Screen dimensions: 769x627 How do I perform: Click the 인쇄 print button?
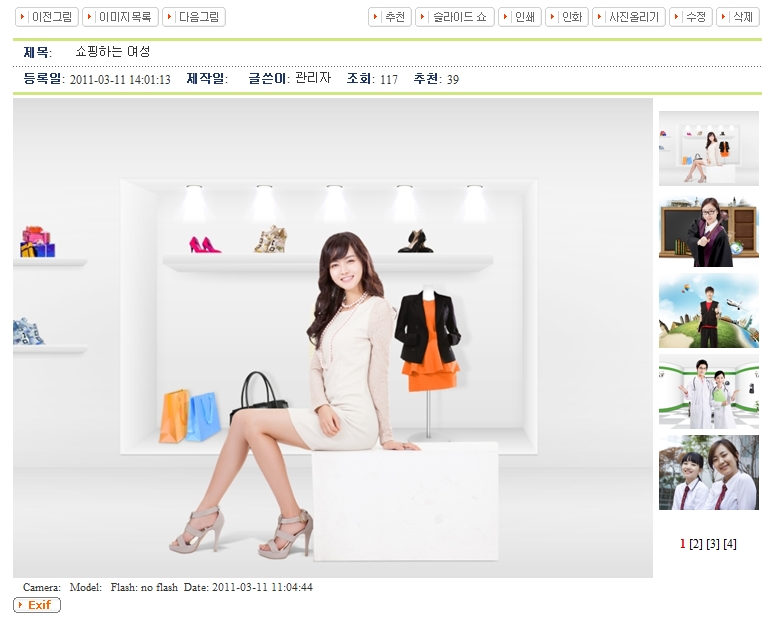point(520,17)
